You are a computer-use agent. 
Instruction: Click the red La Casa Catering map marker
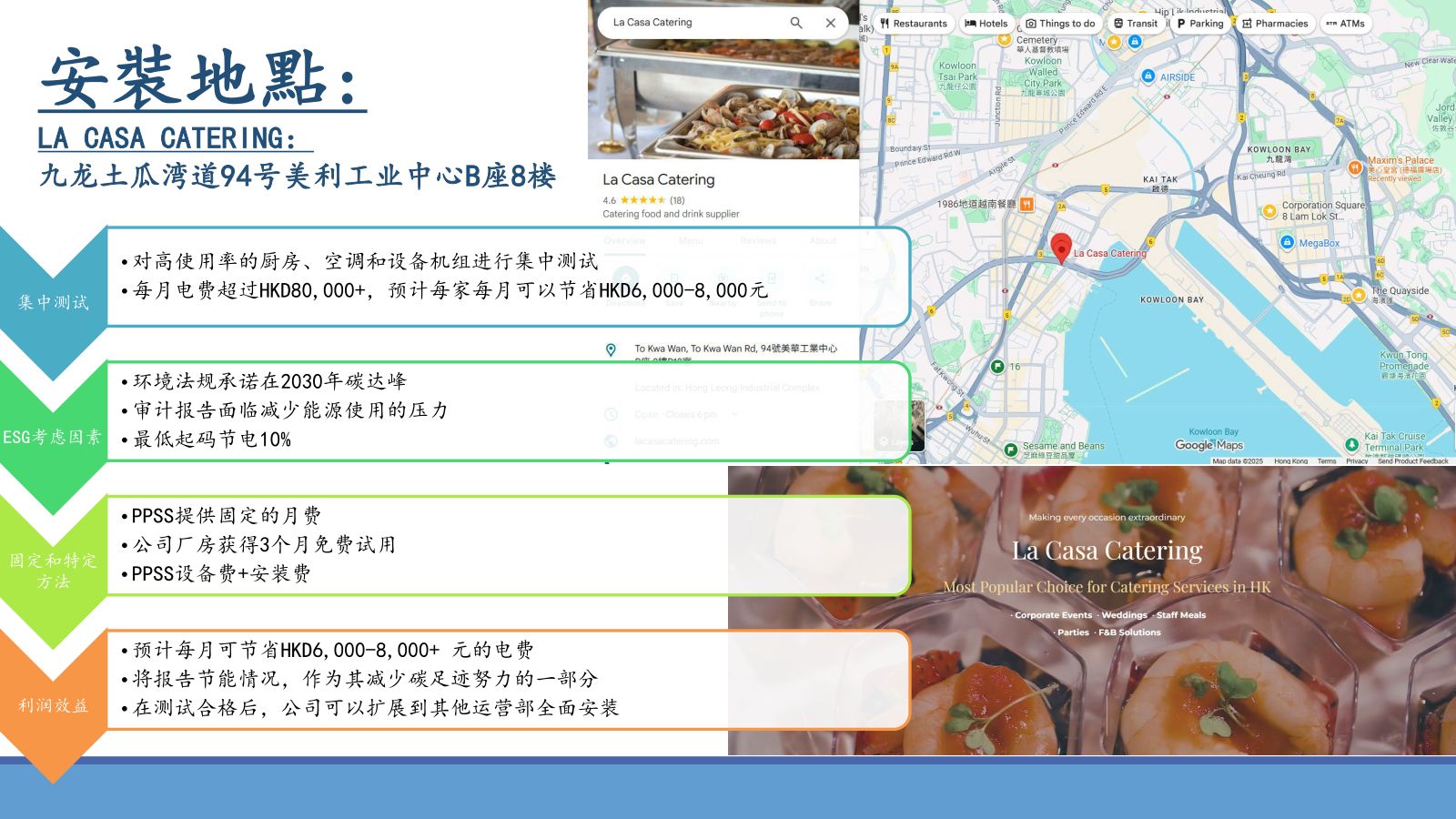1061,248
